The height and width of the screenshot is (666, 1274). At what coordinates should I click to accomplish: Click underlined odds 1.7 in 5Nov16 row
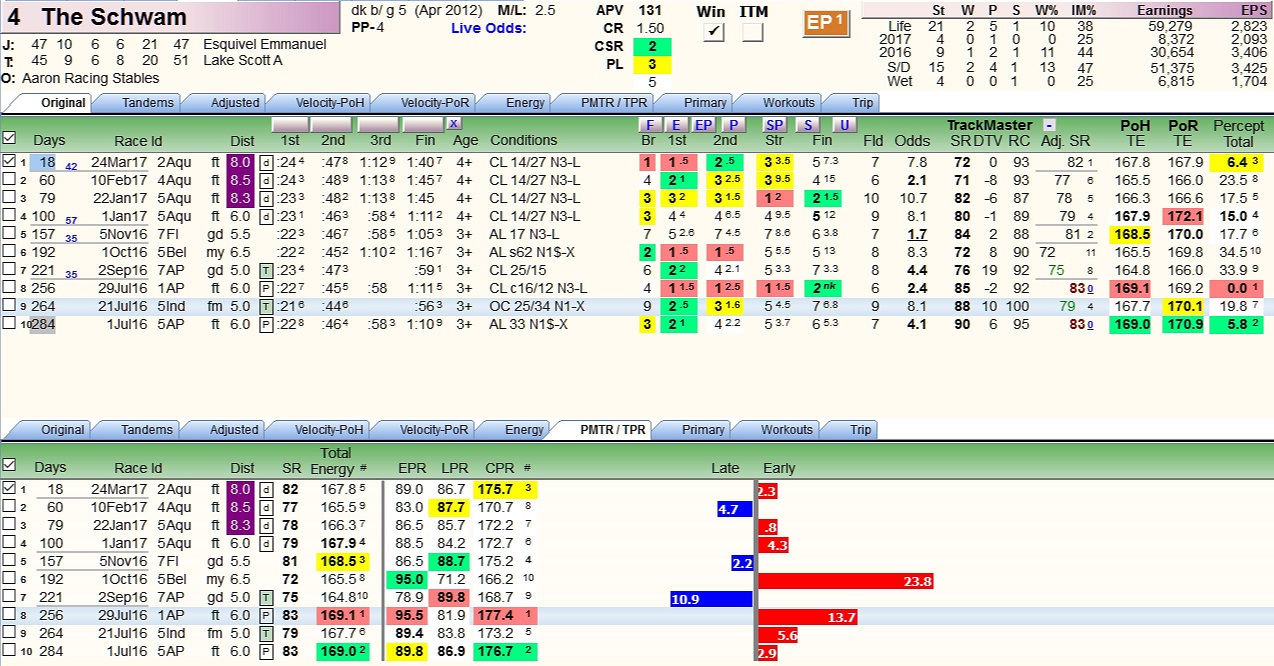(x=916, y=234)
